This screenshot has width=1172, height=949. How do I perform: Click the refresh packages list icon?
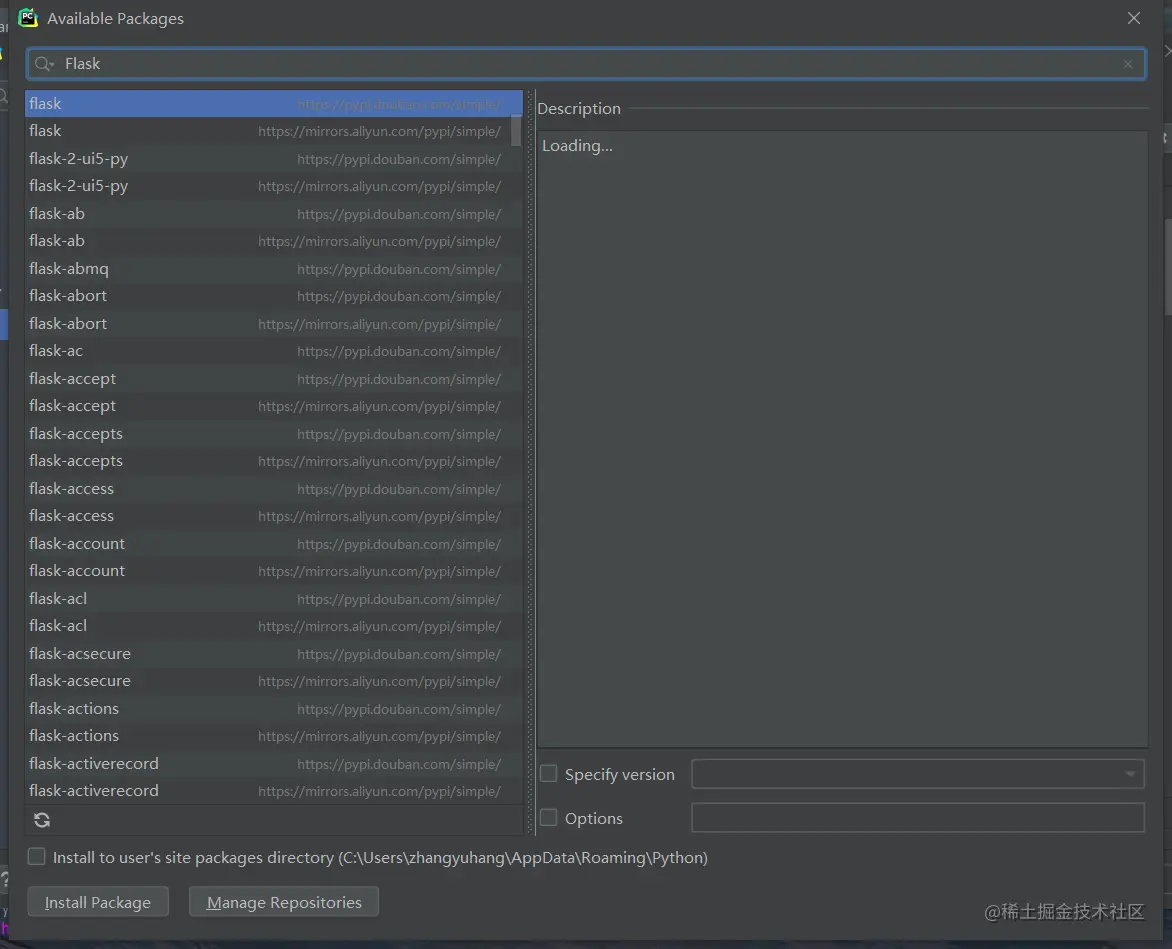pos(42,820)
